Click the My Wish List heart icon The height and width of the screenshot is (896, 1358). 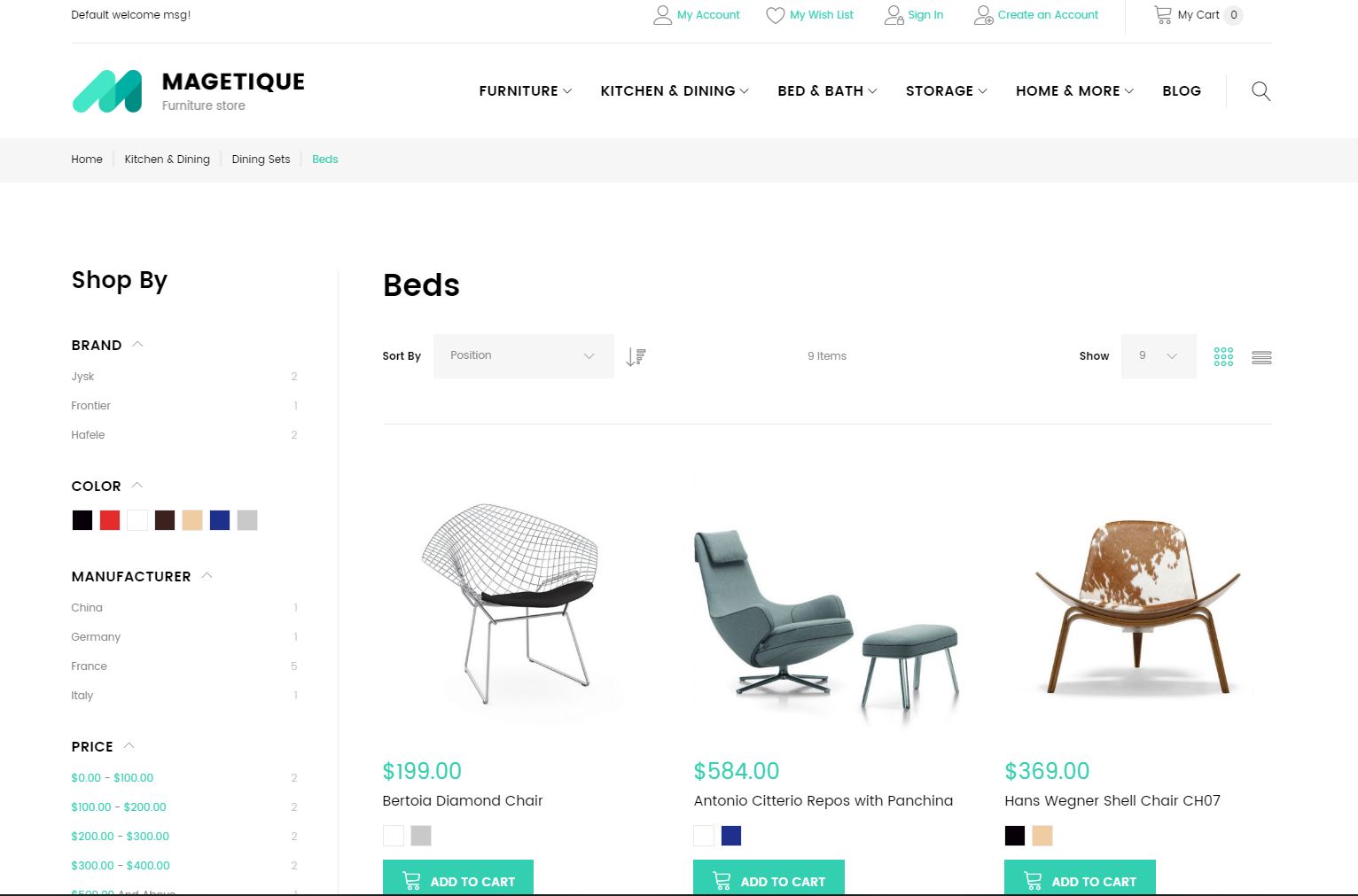[x=775, y=15]
